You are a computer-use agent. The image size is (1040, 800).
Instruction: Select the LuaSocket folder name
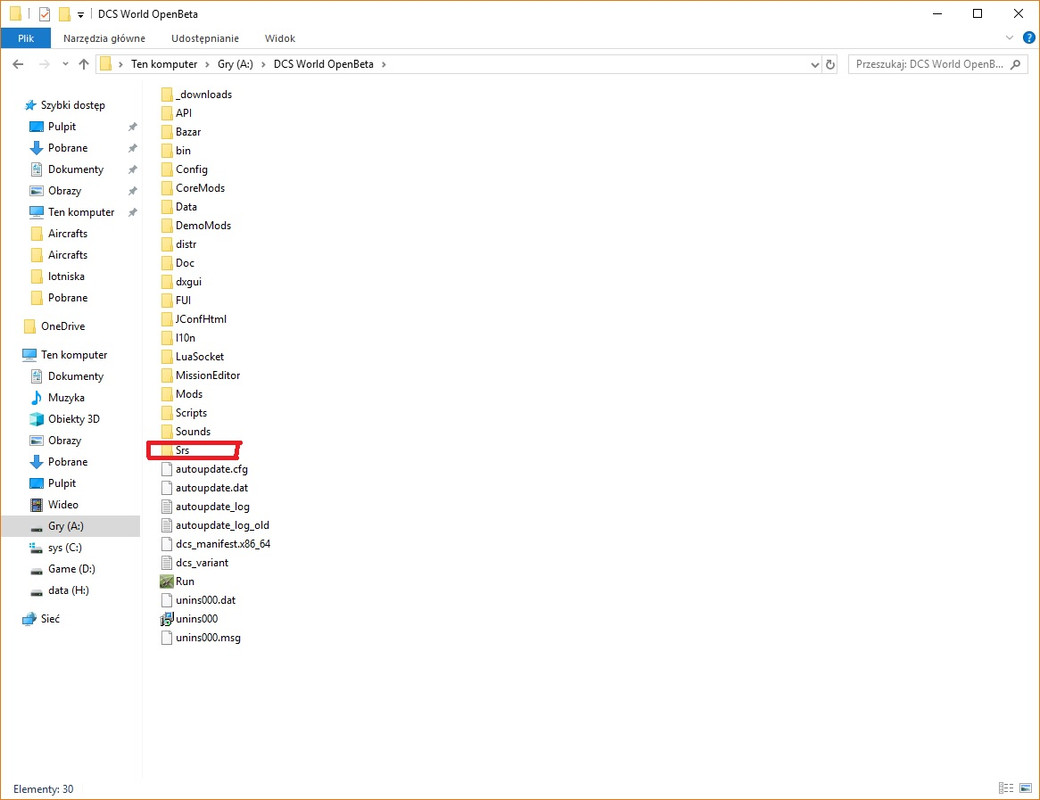pos(200,356)
